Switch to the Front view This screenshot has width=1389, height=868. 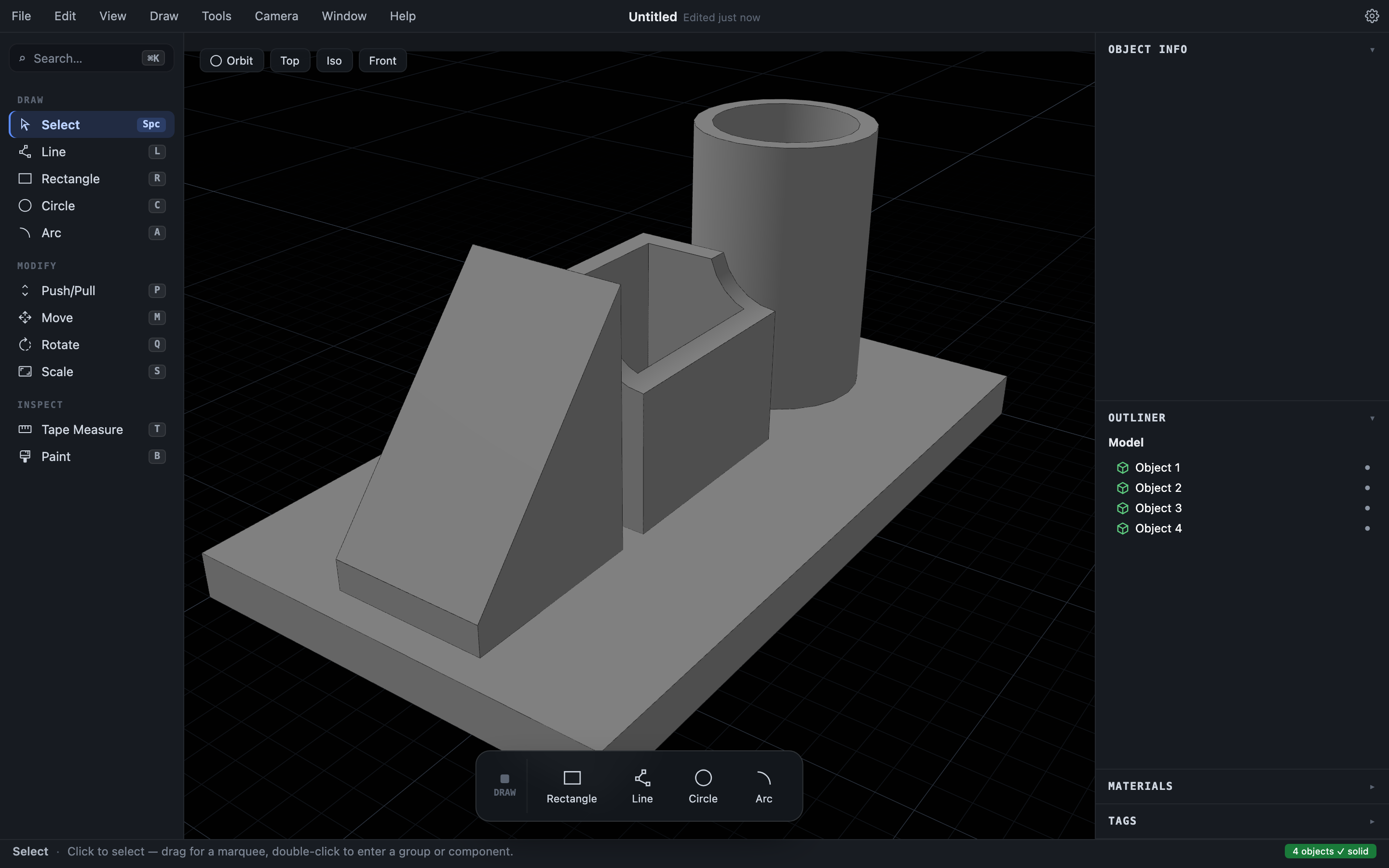pos(383,61)
